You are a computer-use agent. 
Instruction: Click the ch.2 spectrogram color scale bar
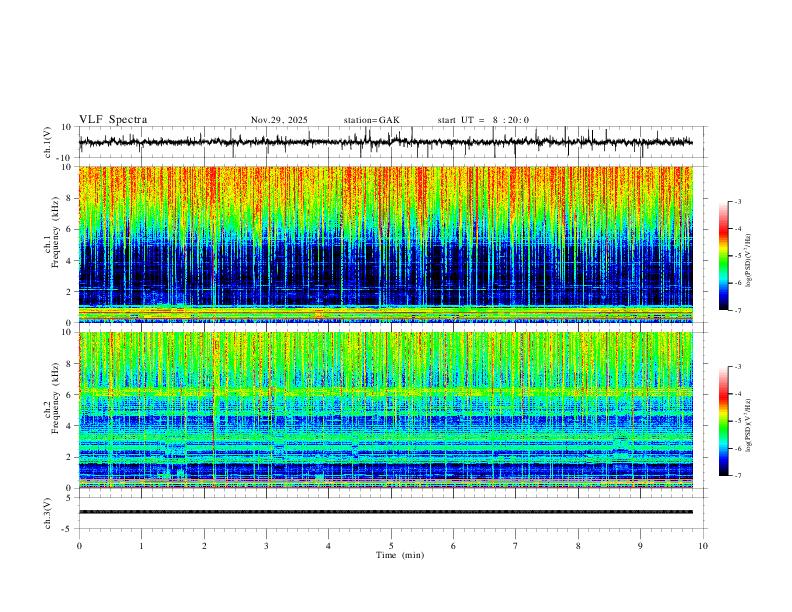click(x=724, y=421)
